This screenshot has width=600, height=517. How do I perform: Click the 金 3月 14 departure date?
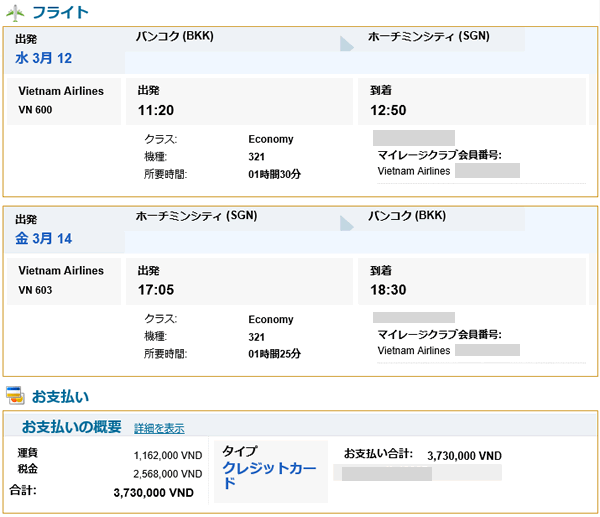[x=43, y=238]
